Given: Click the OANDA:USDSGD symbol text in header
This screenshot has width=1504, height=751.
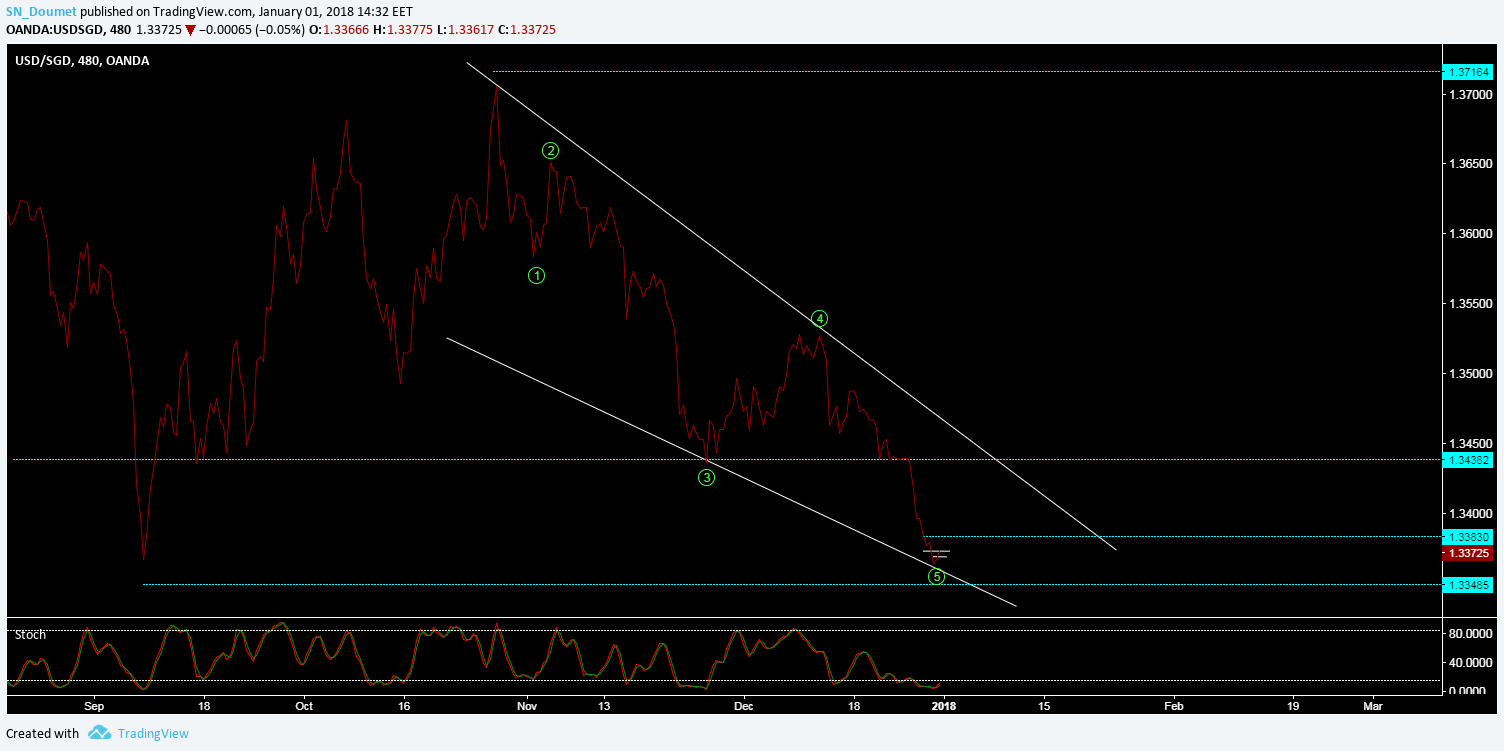Looking at the screenshot, I should 57,30.
